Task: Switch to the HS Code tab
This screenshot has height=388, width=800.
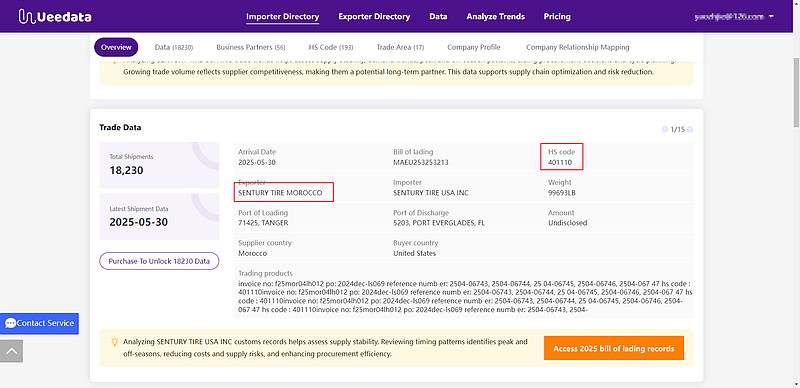Action: click(x=331, y=47)
